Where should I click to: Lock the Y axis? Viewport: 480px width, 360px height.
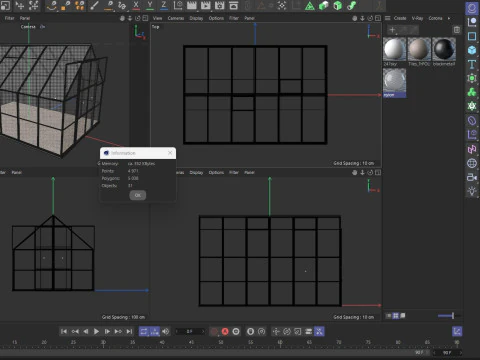click(x=150, y=5)
